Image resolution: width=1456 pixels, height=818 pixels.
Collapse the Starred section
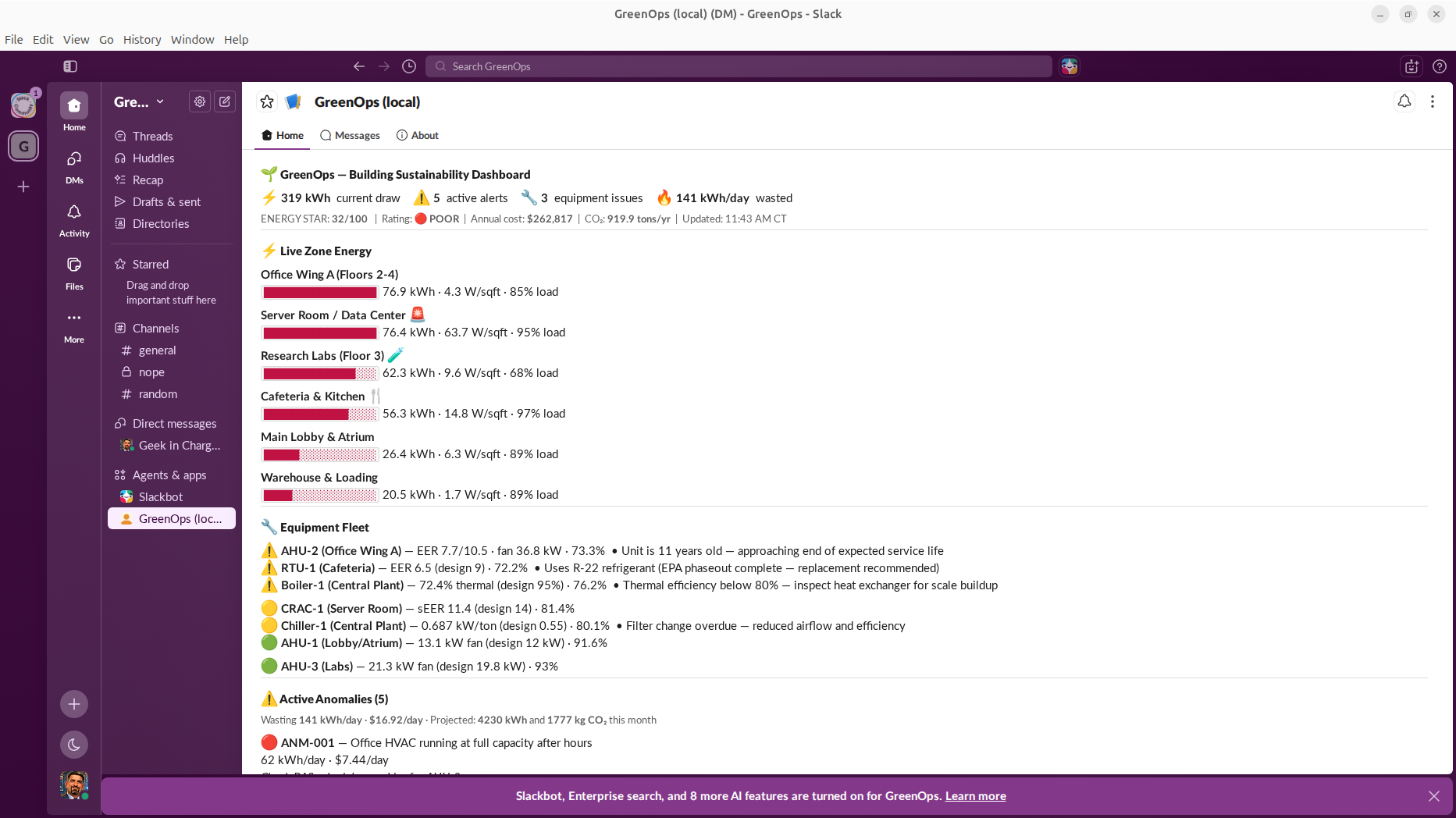pyautogui.click(x=141, y=265)
